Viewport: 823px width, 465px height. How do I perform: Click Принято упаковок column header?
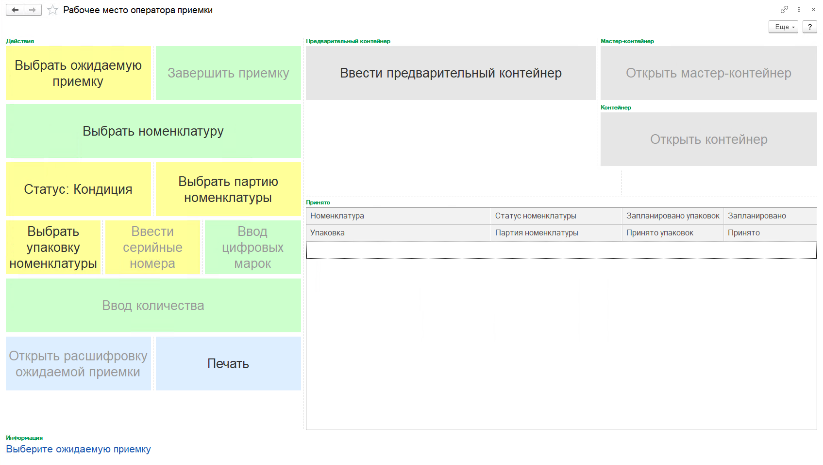(673, 233)
